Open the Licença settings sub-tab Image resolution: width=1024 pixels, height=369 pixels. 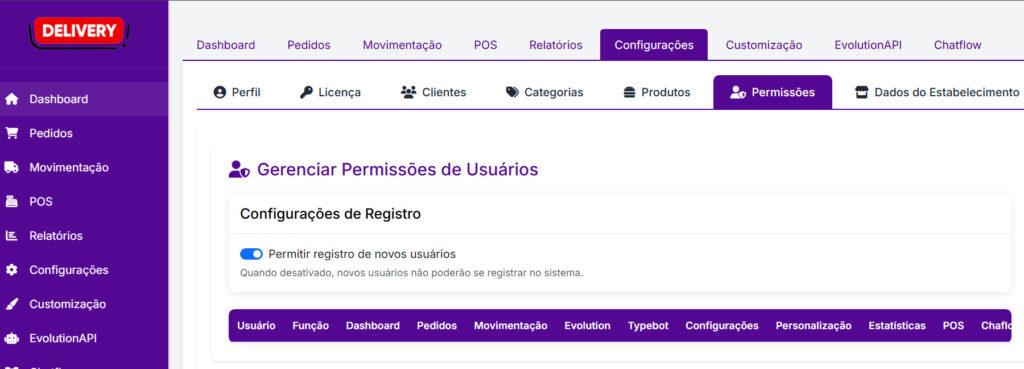[x=330, y=92]
